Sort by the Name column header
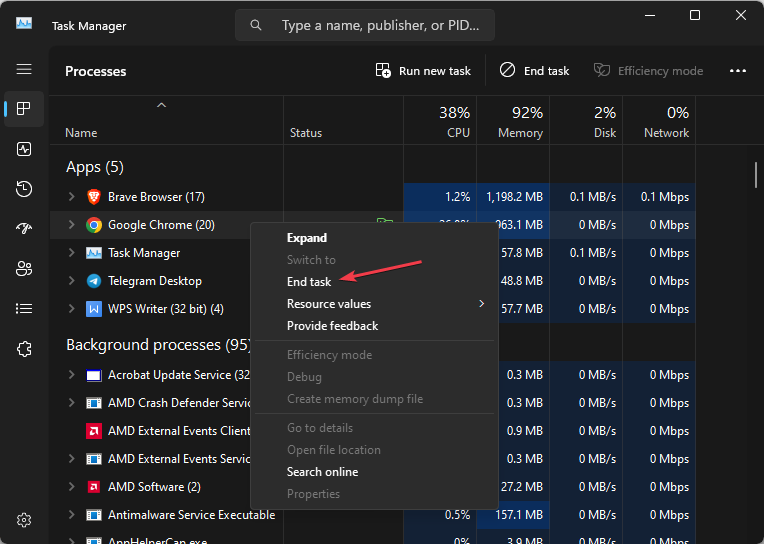Screen dimensions: 764x544 [x=166, y=120]
